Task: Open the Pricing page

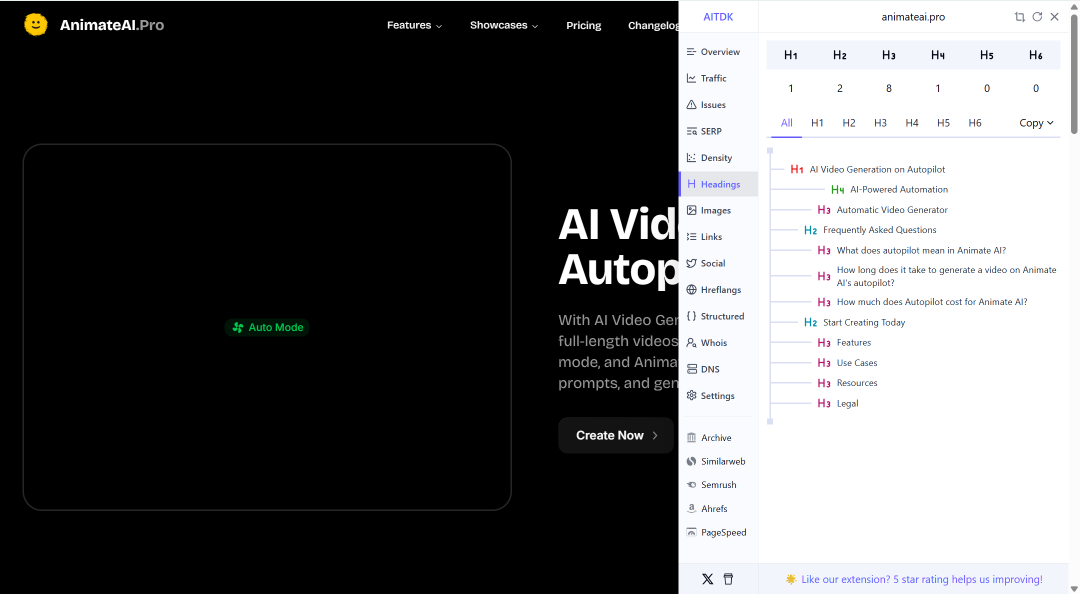Action: pyautogui.click(x=583, y=25)
